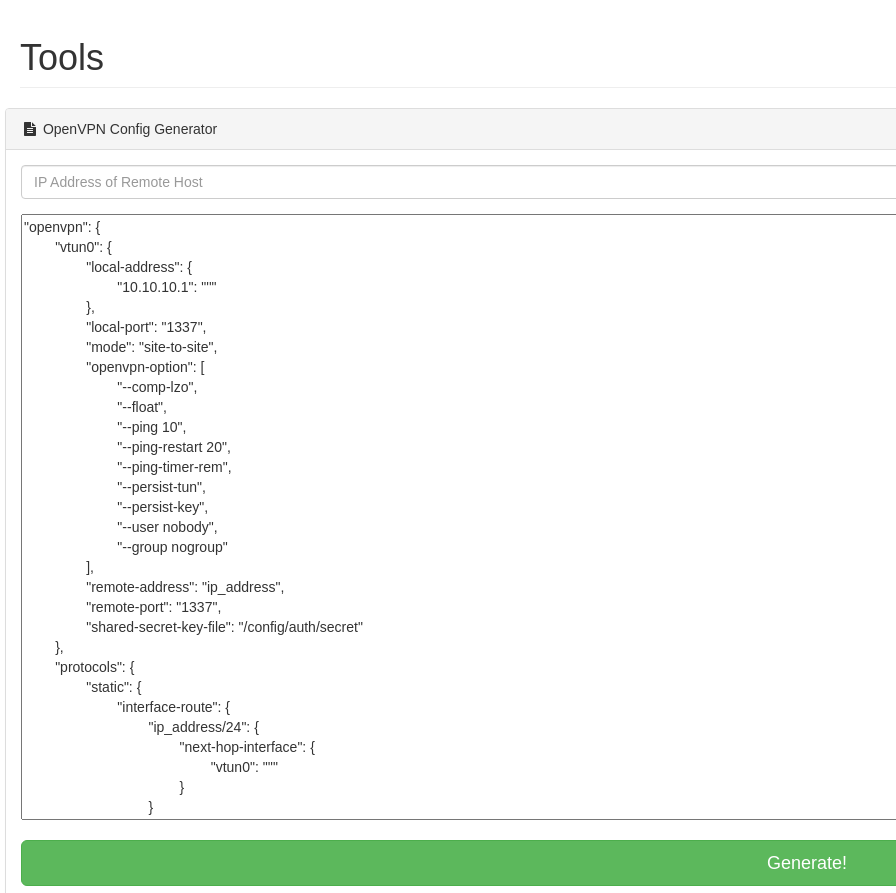Click the "openvpn-option": [ line
The height and width of the screenshot is (893, 896).
145,367
